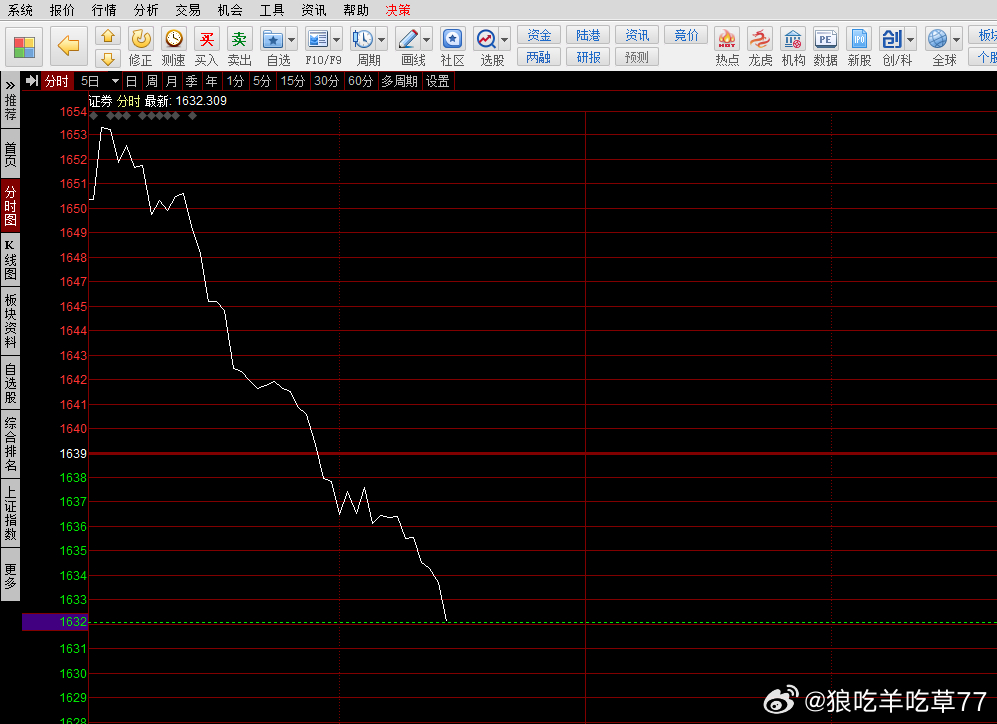Open the 测速 speed test clock icon

click(x=173, y=39)
